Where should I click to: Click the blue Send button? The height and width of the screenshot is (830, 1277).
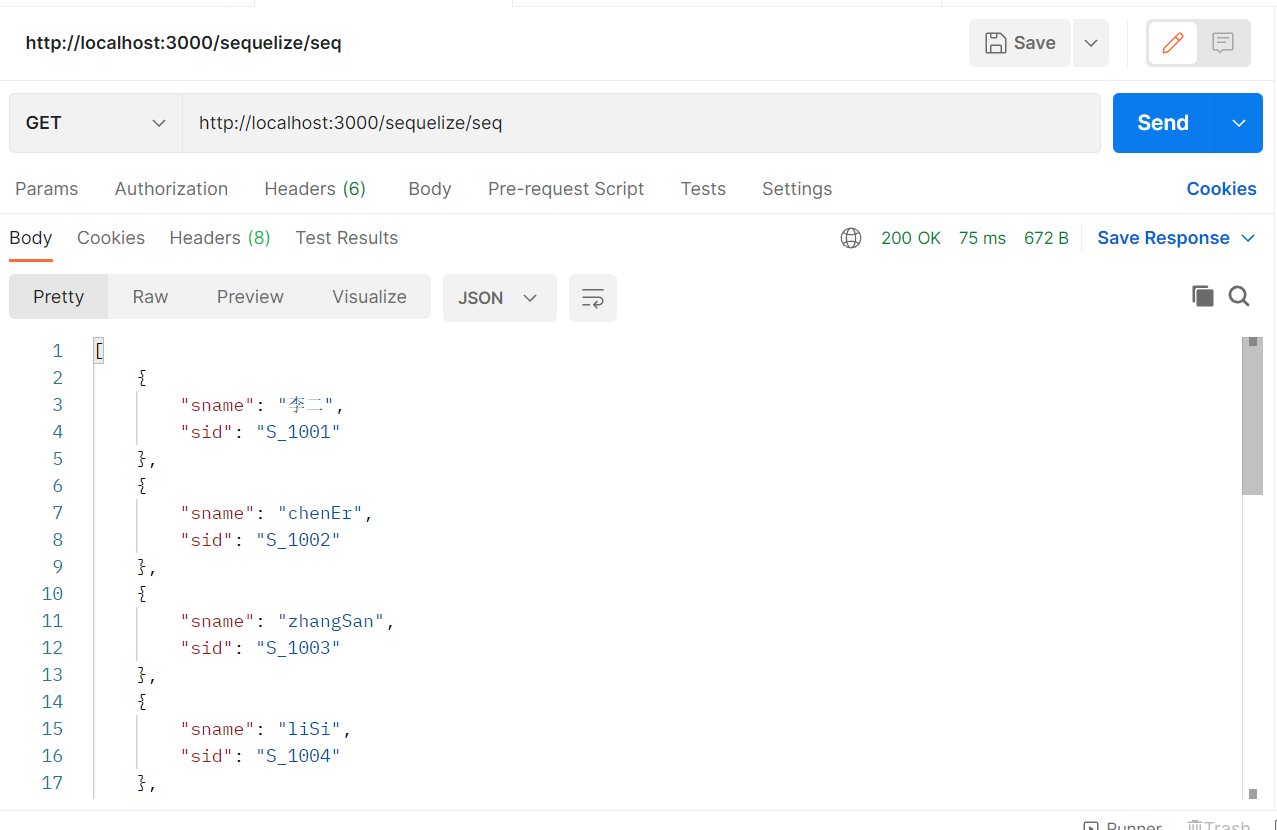pyautogui.click(x=1163, y=123)
